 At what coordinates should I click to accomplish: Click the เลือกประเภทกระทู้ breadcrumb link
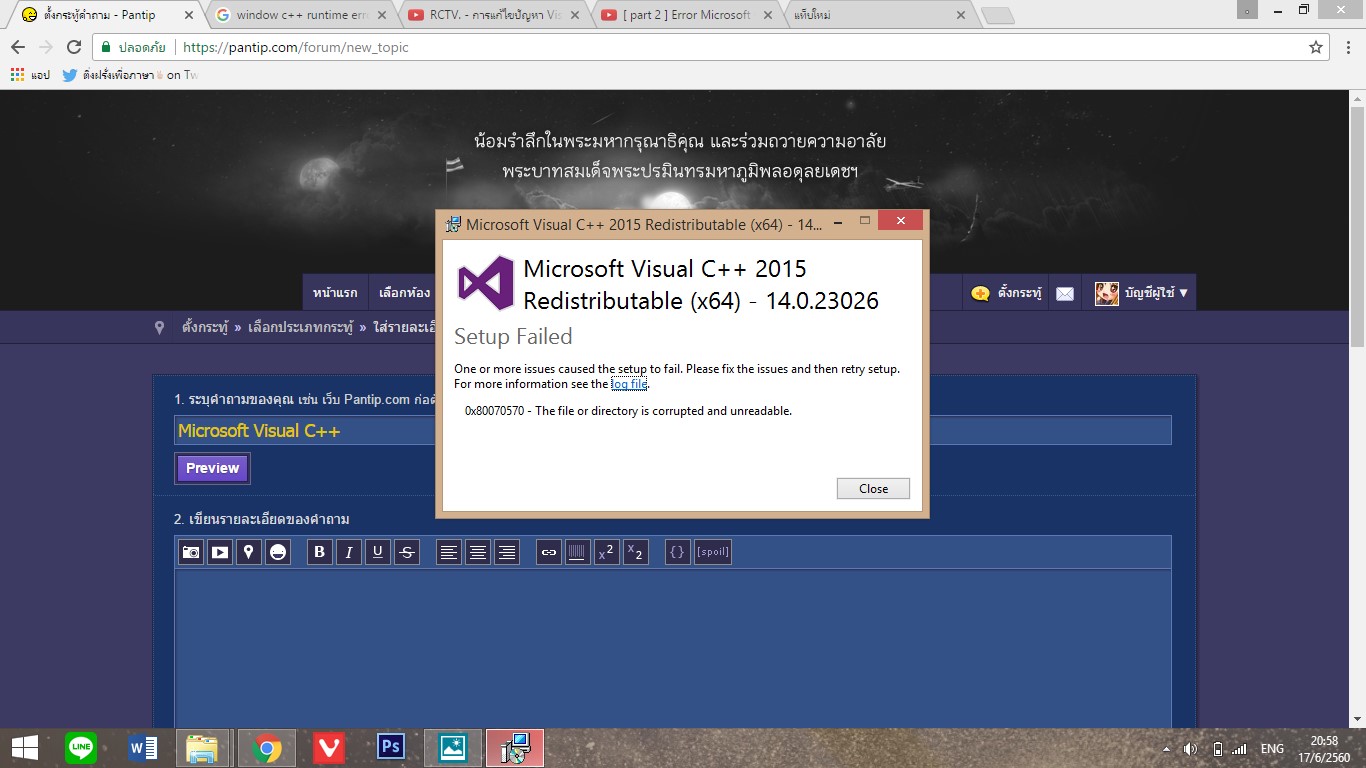tap(301, 327)
